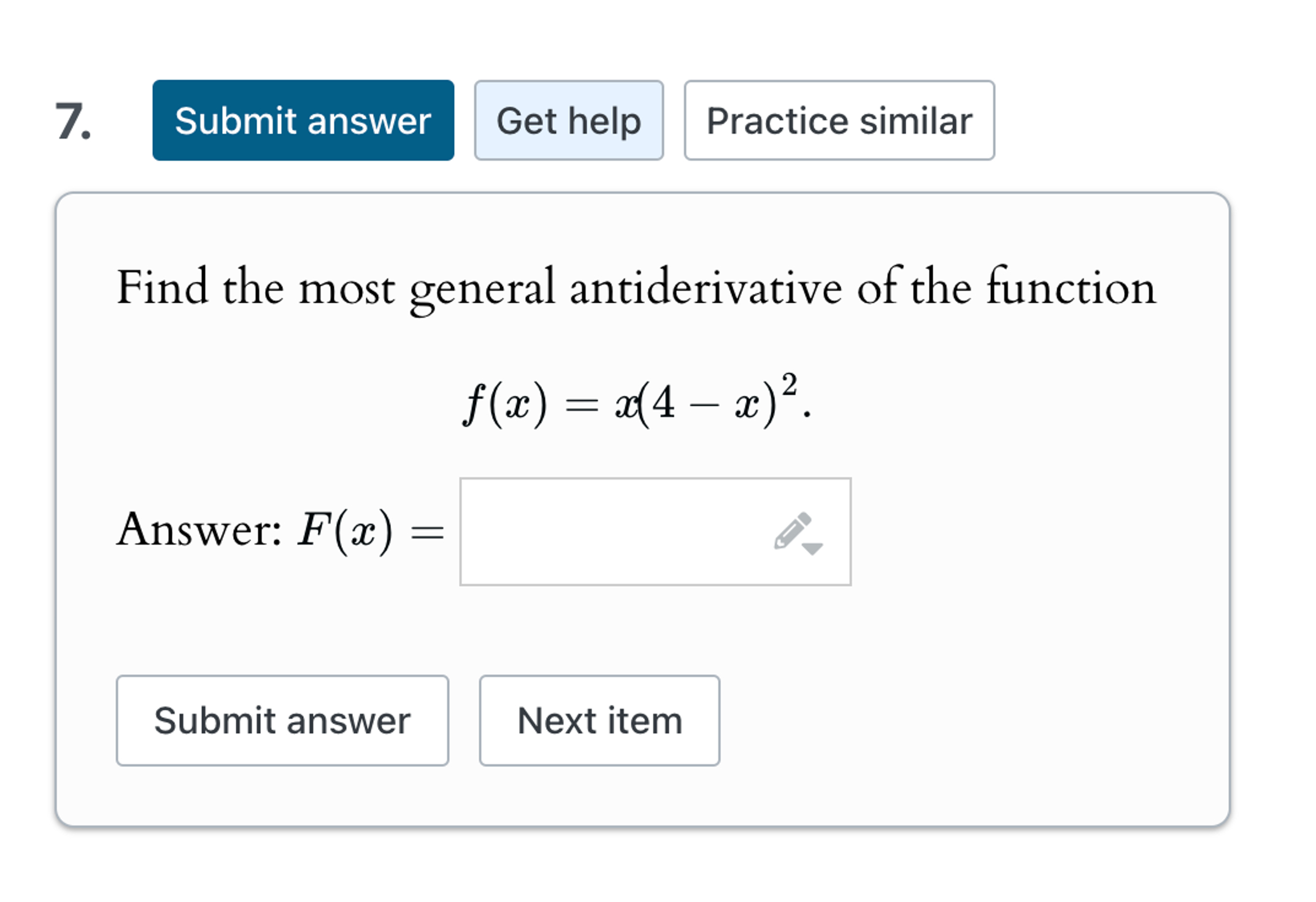Select the question number 7 label
1316x902 pixels.
point(73,121)
